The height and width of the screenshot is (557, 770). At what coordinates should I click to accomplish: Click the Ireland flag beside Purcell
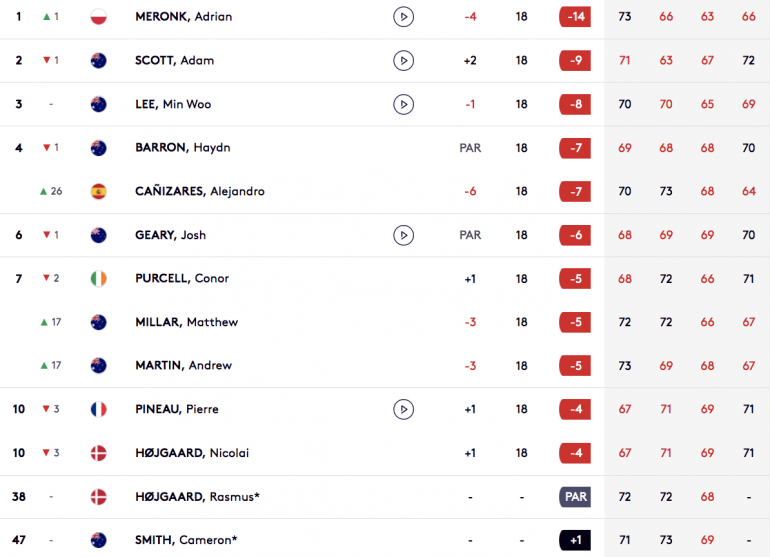99,278
